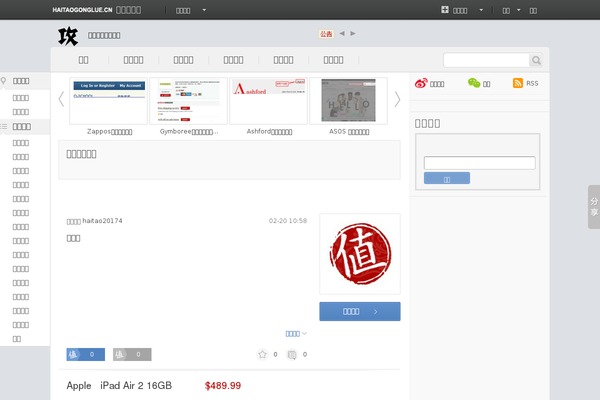Click the comment icon next to the star
600x400 pixels.
pyautogui.click(x=292, y=355)
